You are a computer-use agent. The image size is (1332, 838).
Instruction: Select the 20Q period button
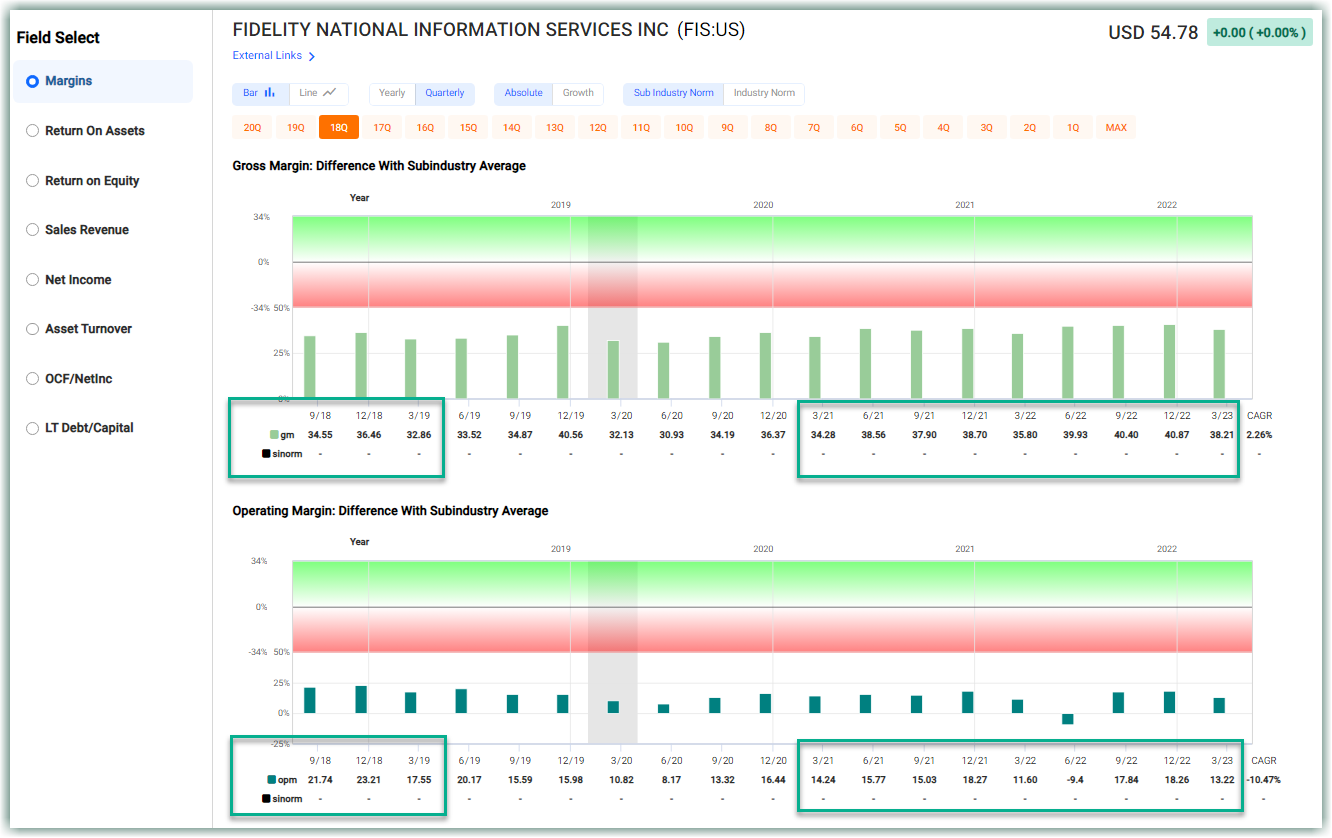[252, 128]
